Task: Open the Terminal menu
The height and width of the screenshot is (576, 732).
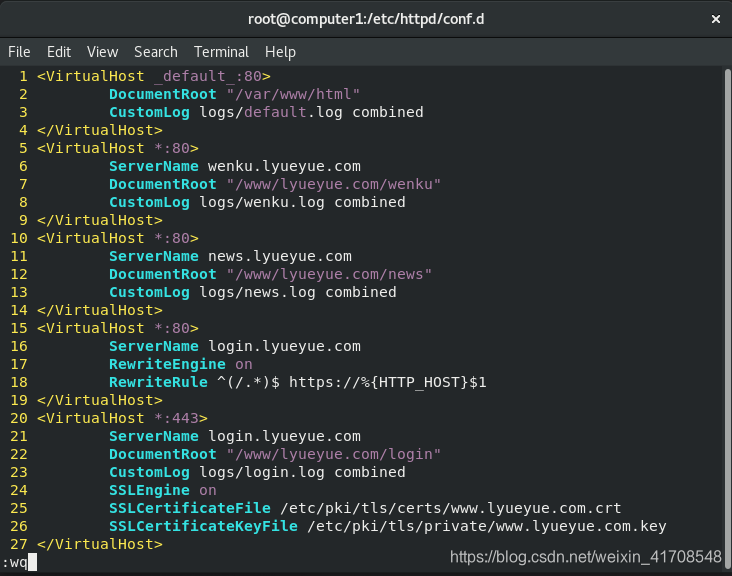Action: [221, 52]
